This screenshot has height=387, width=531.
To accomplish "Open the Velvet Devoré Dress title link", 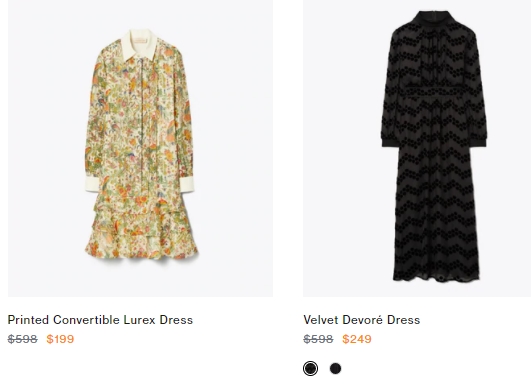I will point(362,320).
